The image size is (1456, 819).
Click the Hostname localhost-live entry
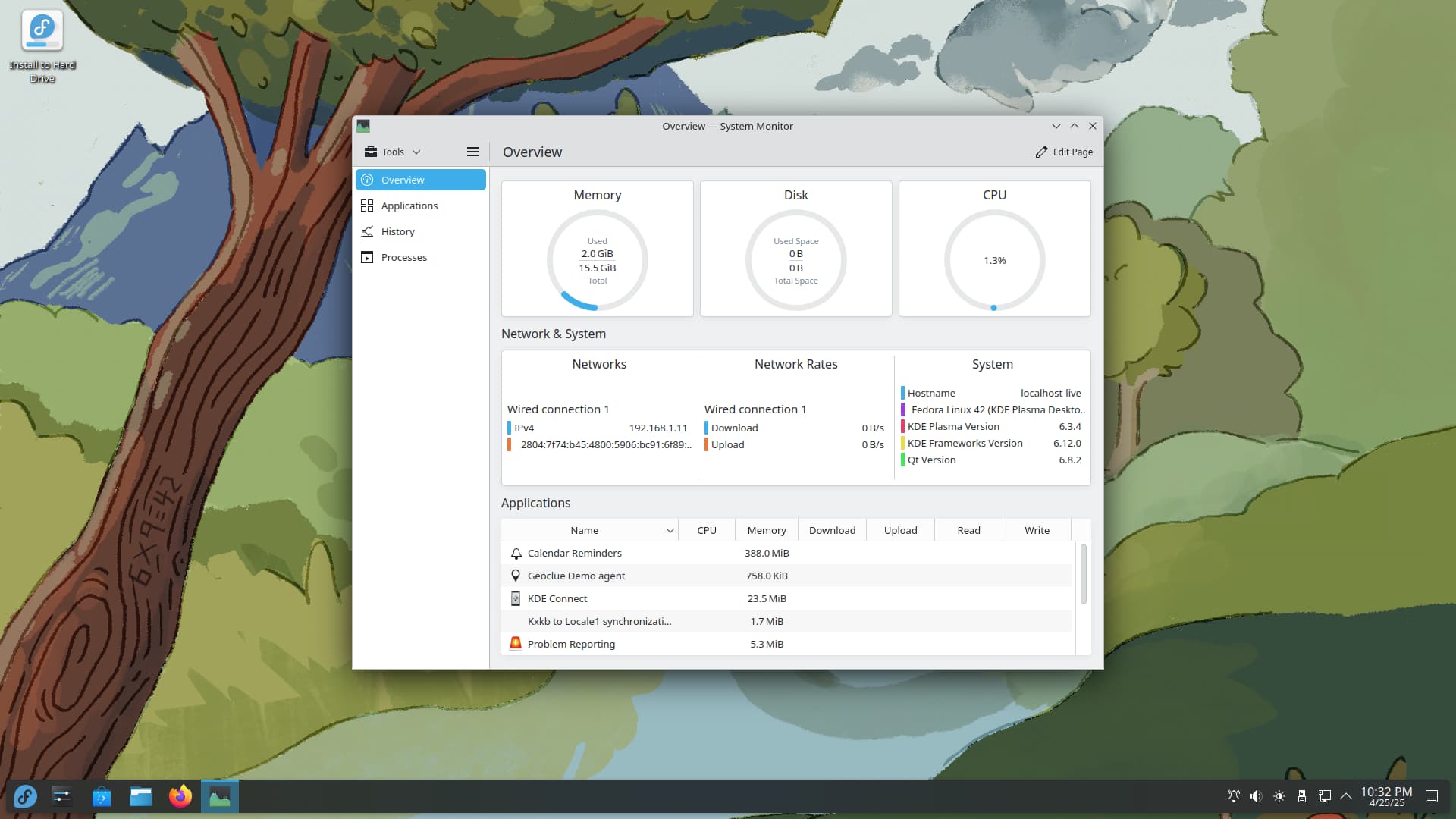(x=994, y=393)
